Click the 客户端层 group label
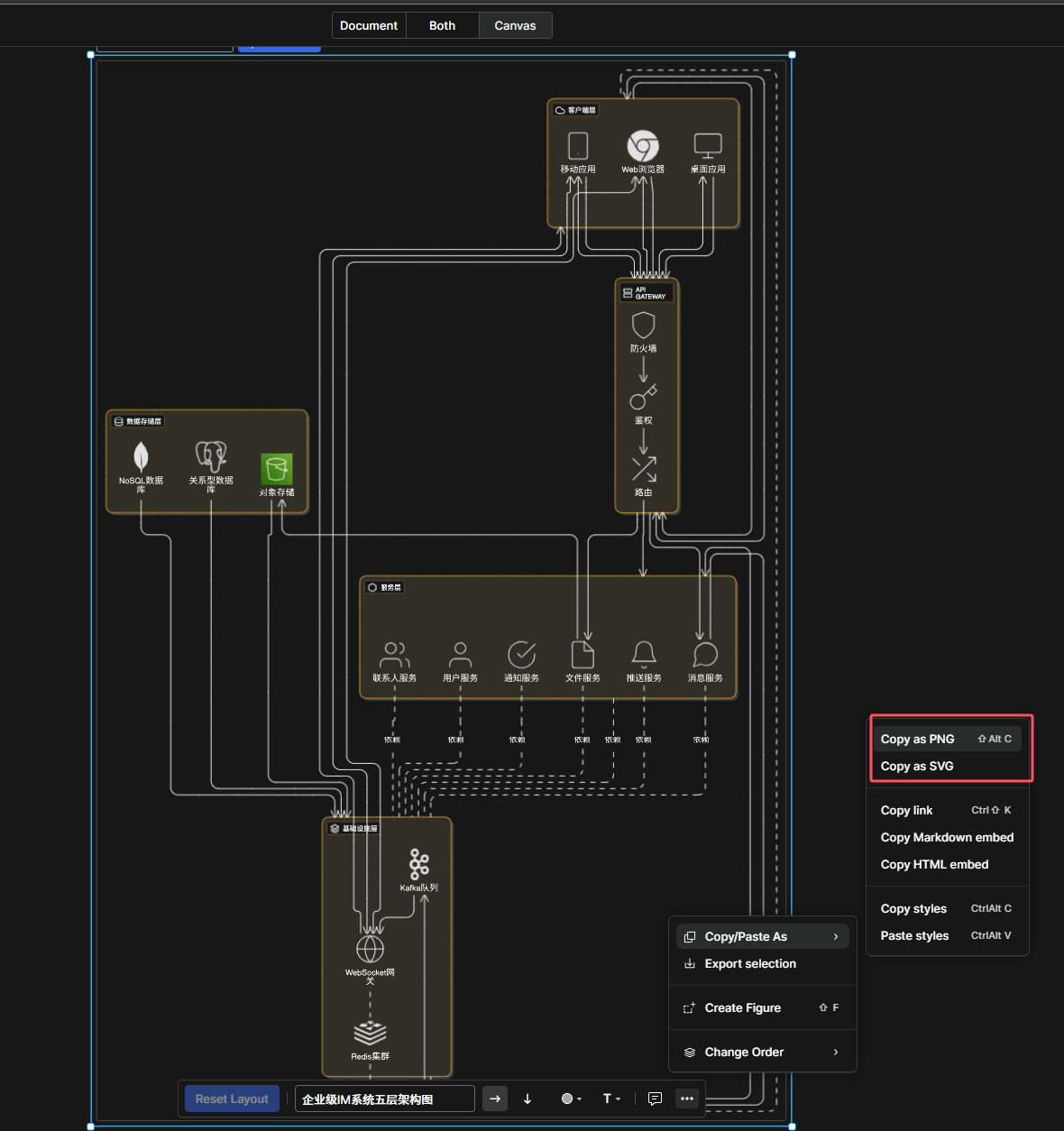 point(575,110)
